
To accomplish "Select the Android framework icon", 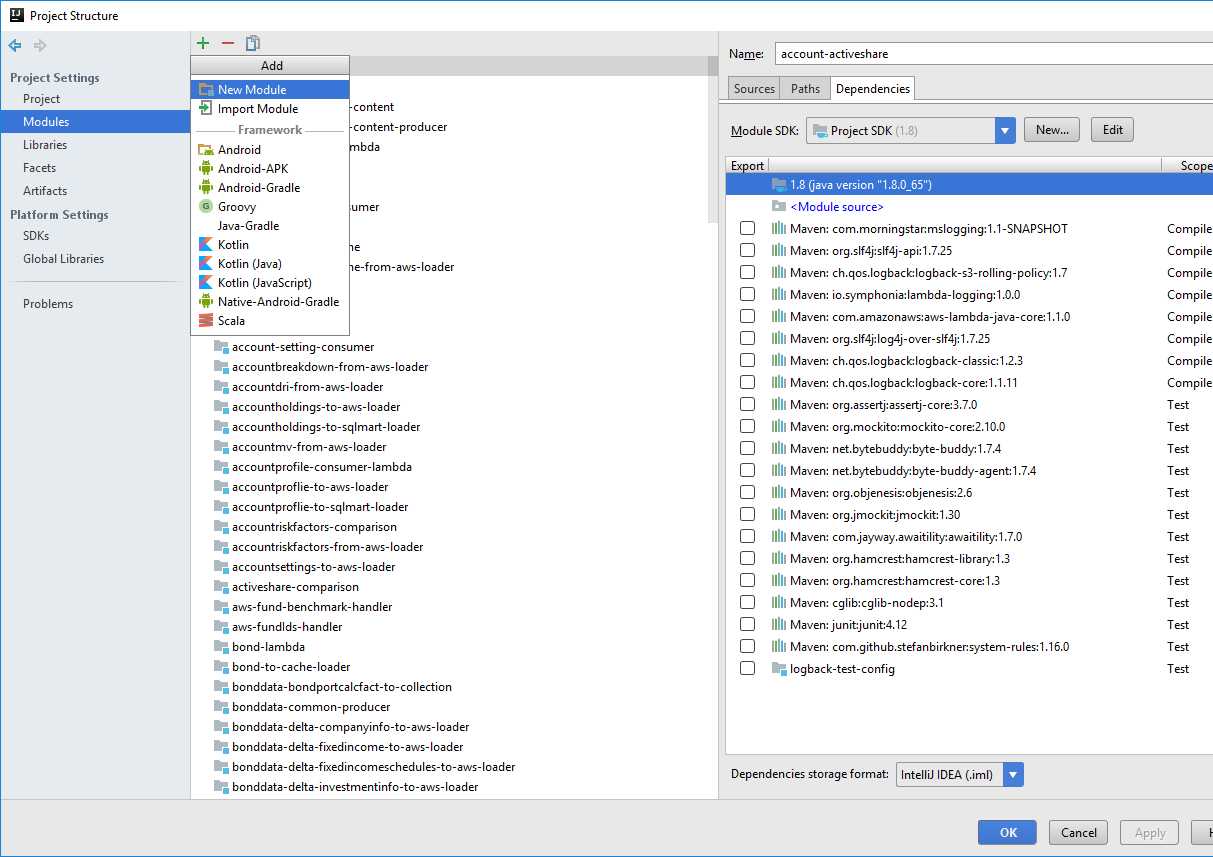I will (206, 150).
